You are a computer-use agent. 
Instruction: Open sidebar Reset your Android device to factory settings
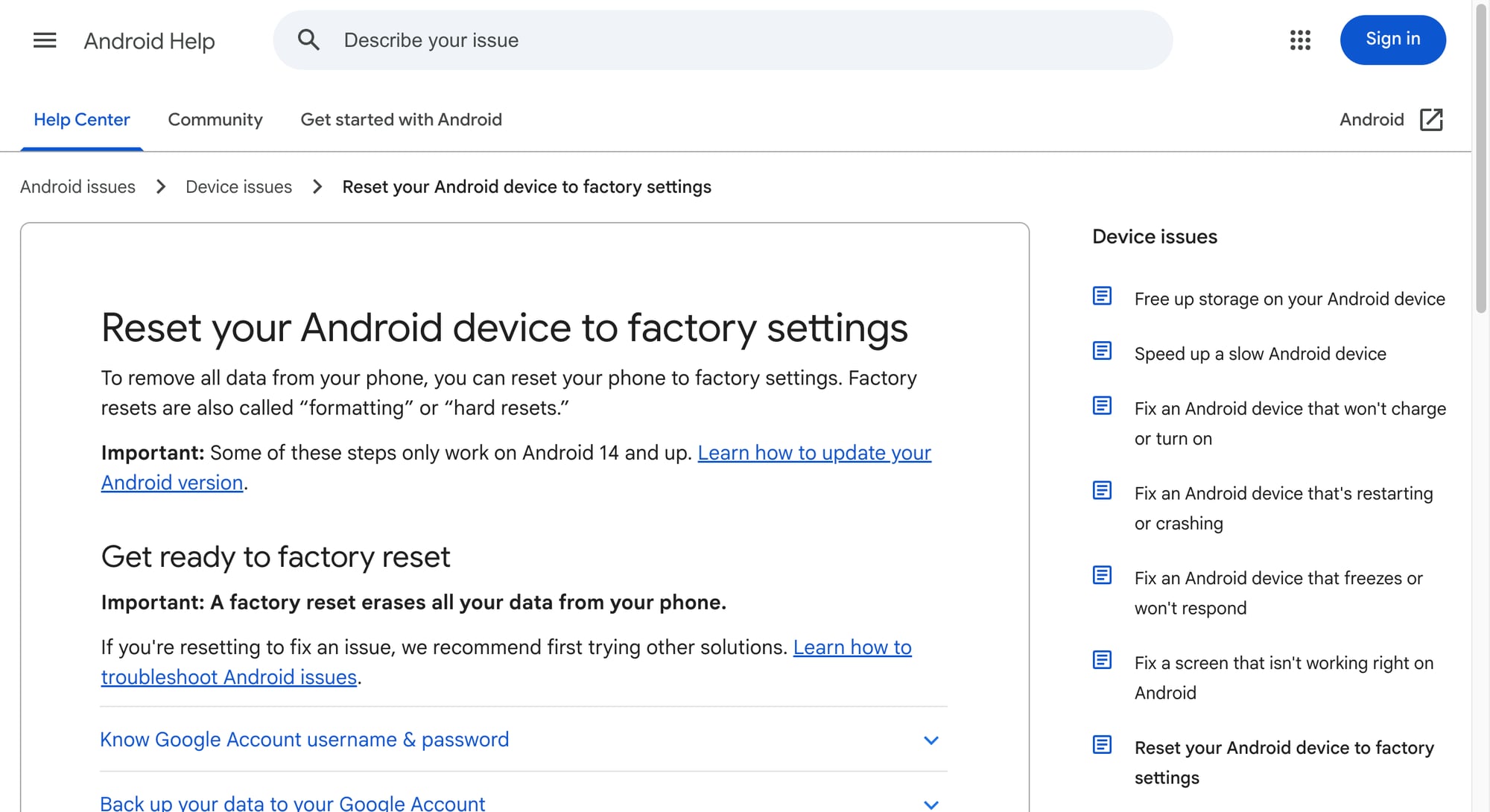(x=1284, y=763)
